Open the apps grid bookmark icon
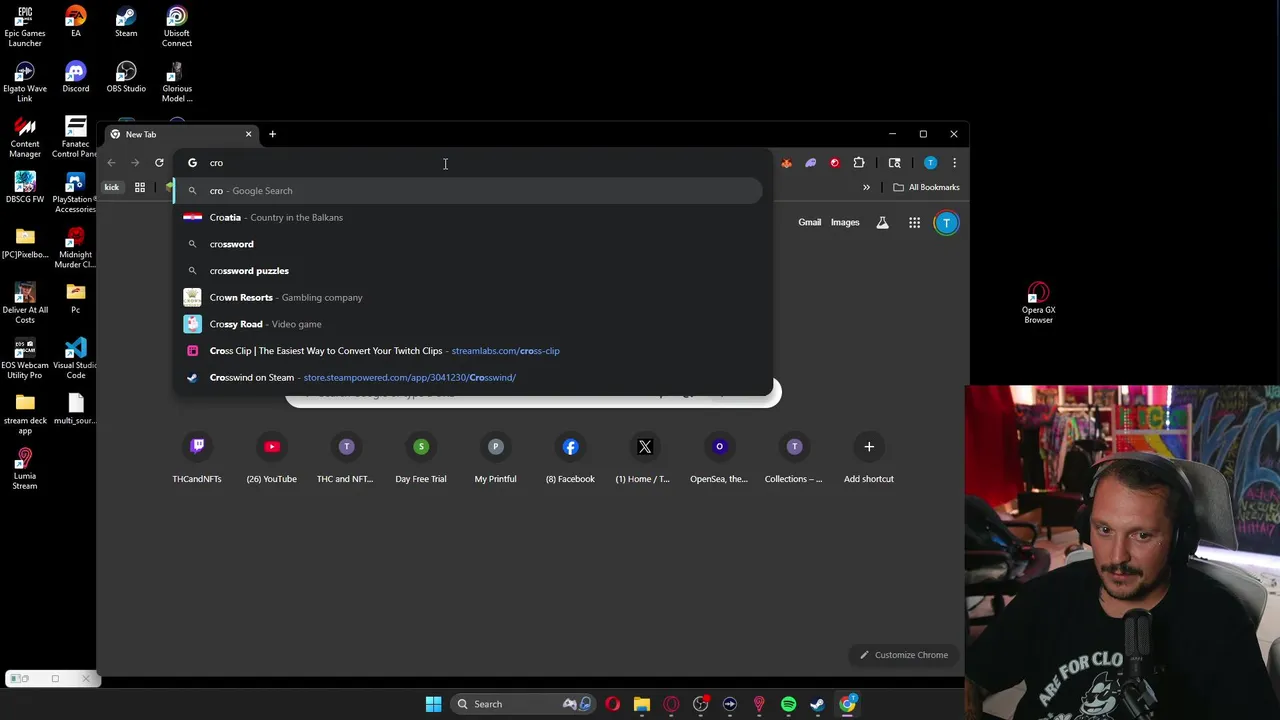This screenshot has width=1280, height=720. [140, 187]
